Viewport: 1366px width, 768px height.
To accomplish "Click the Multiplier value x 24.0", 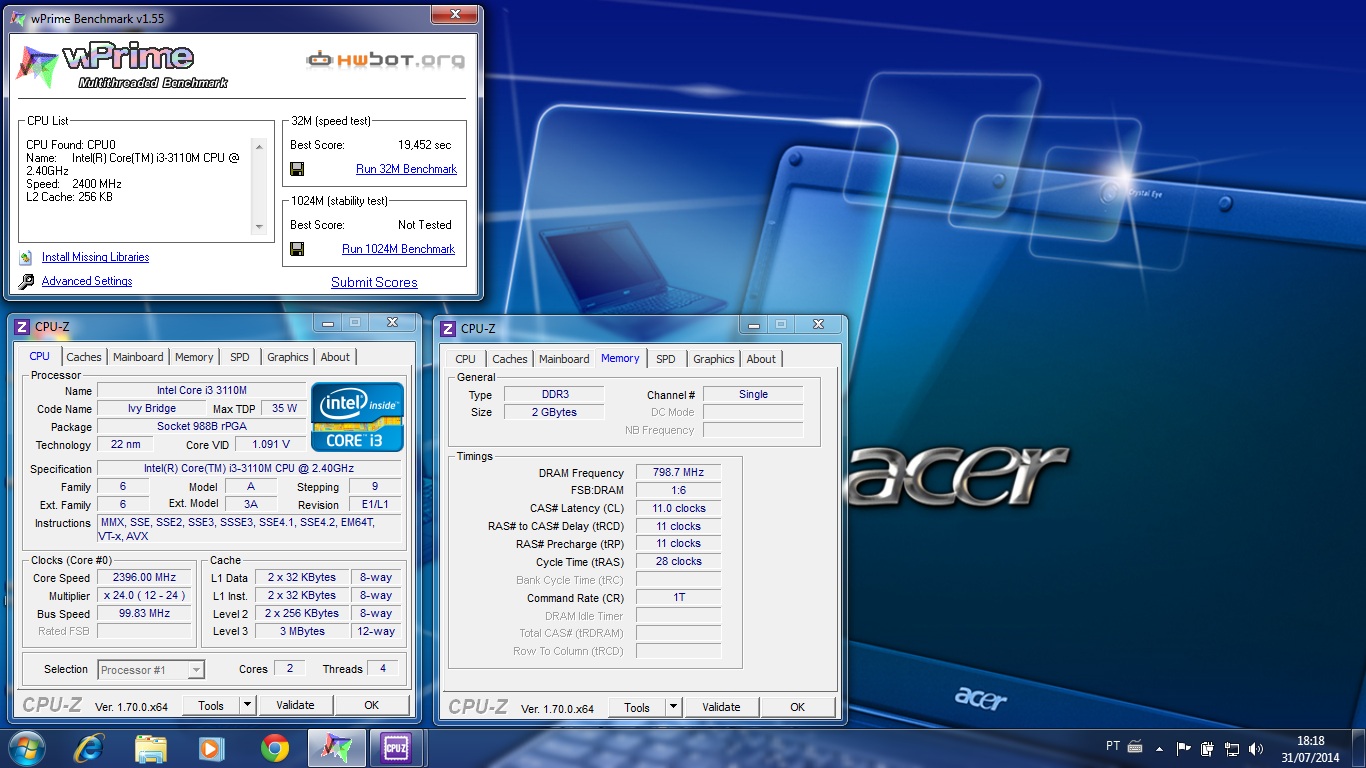I will click(x=146, y=596).
